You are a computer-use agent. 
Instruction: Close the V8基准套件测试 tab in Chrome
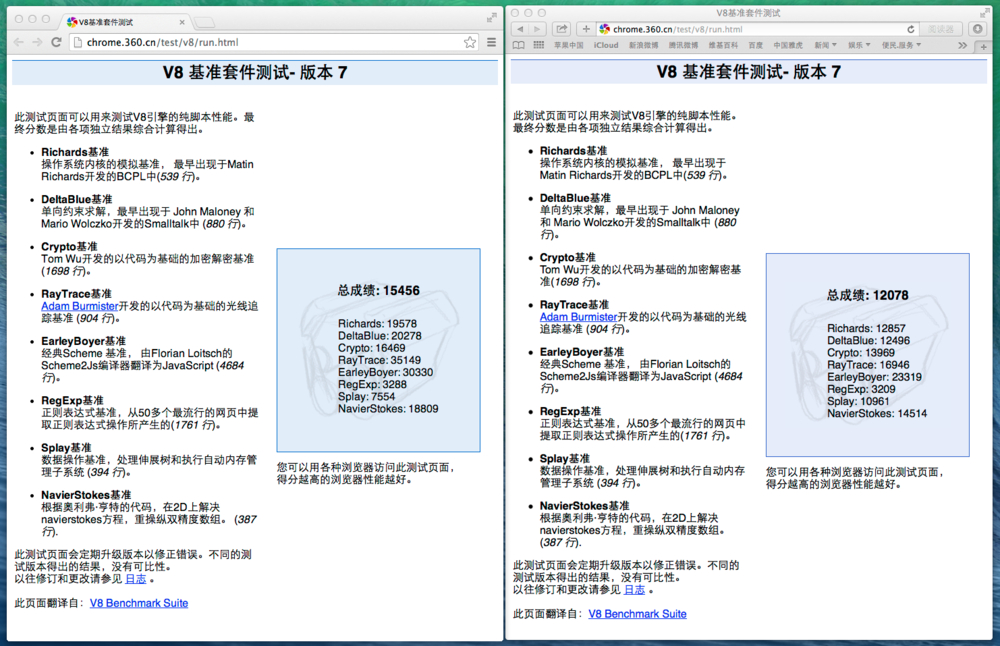click(182, 22)
